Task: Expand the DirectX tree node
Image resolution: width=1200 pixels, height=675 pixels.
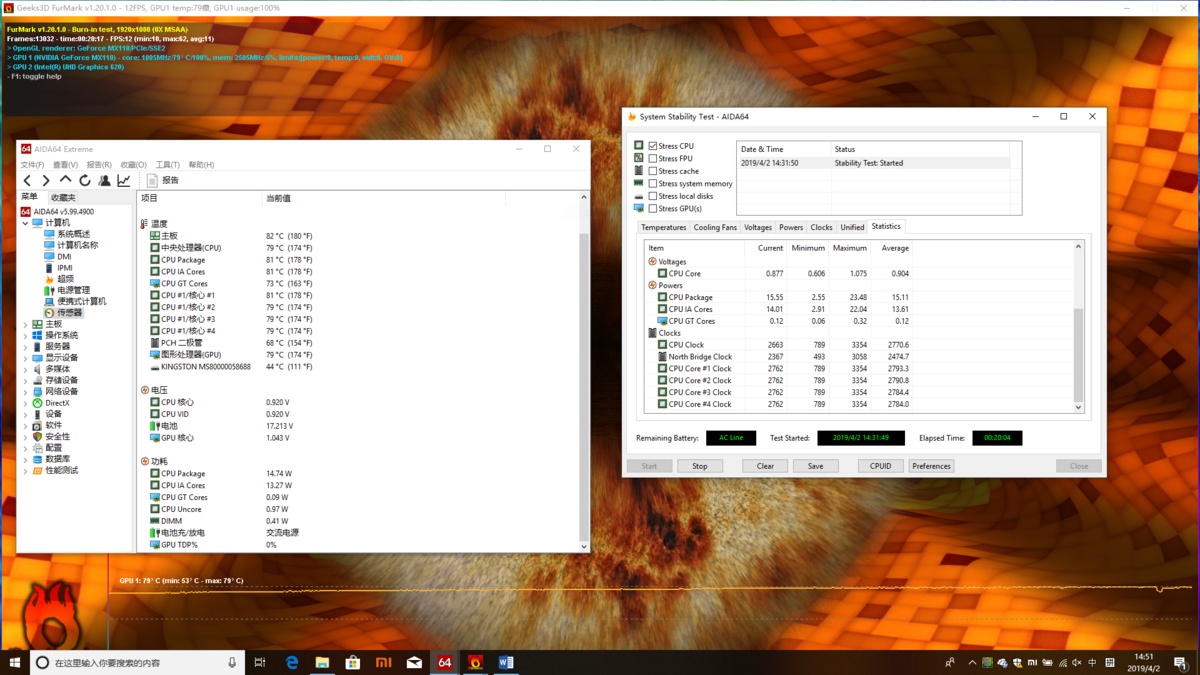Action: [x=26, y=403]
